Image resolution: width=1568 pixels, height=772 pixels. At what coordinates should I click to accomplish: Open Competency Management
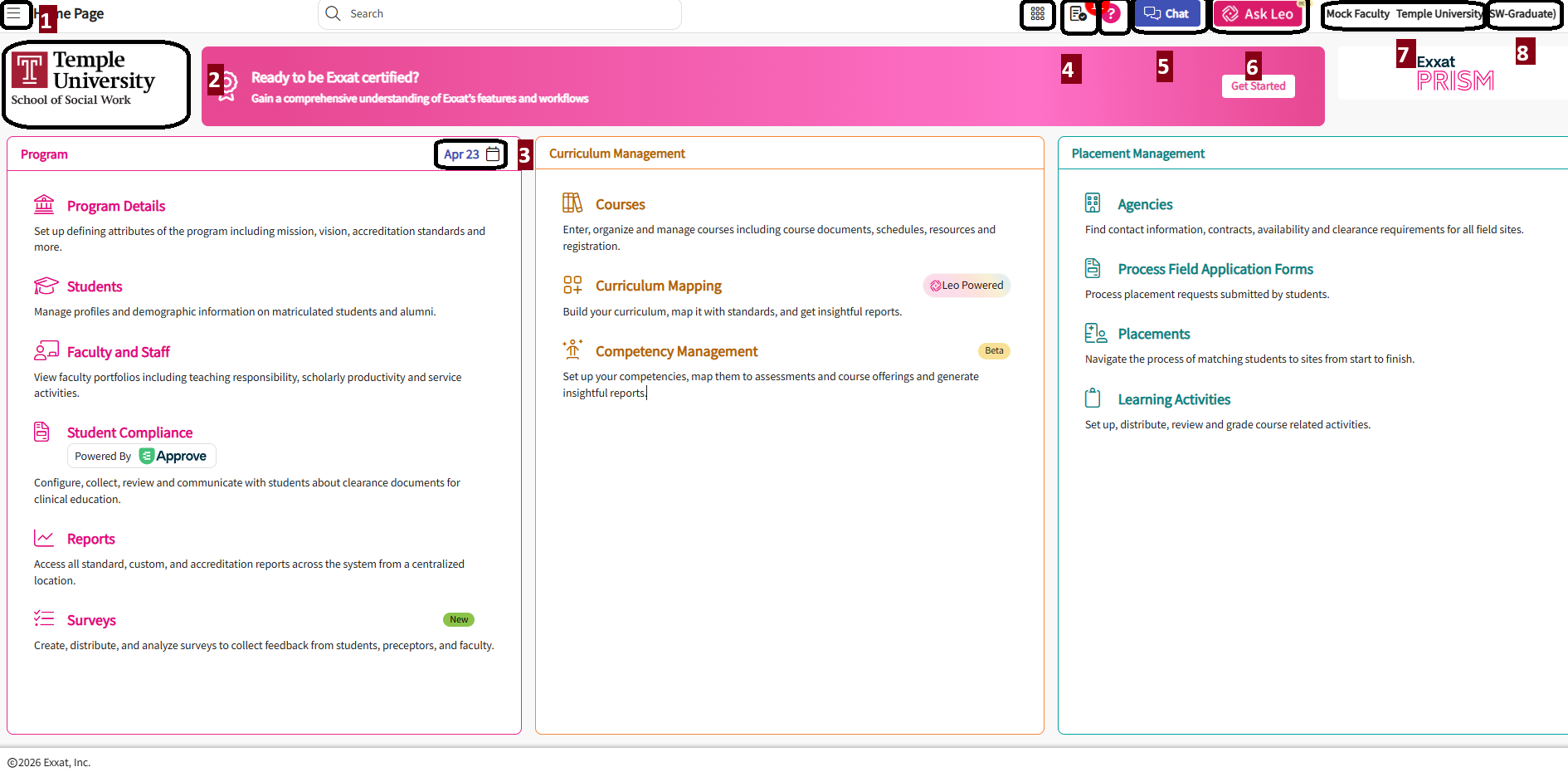(676, 351)
